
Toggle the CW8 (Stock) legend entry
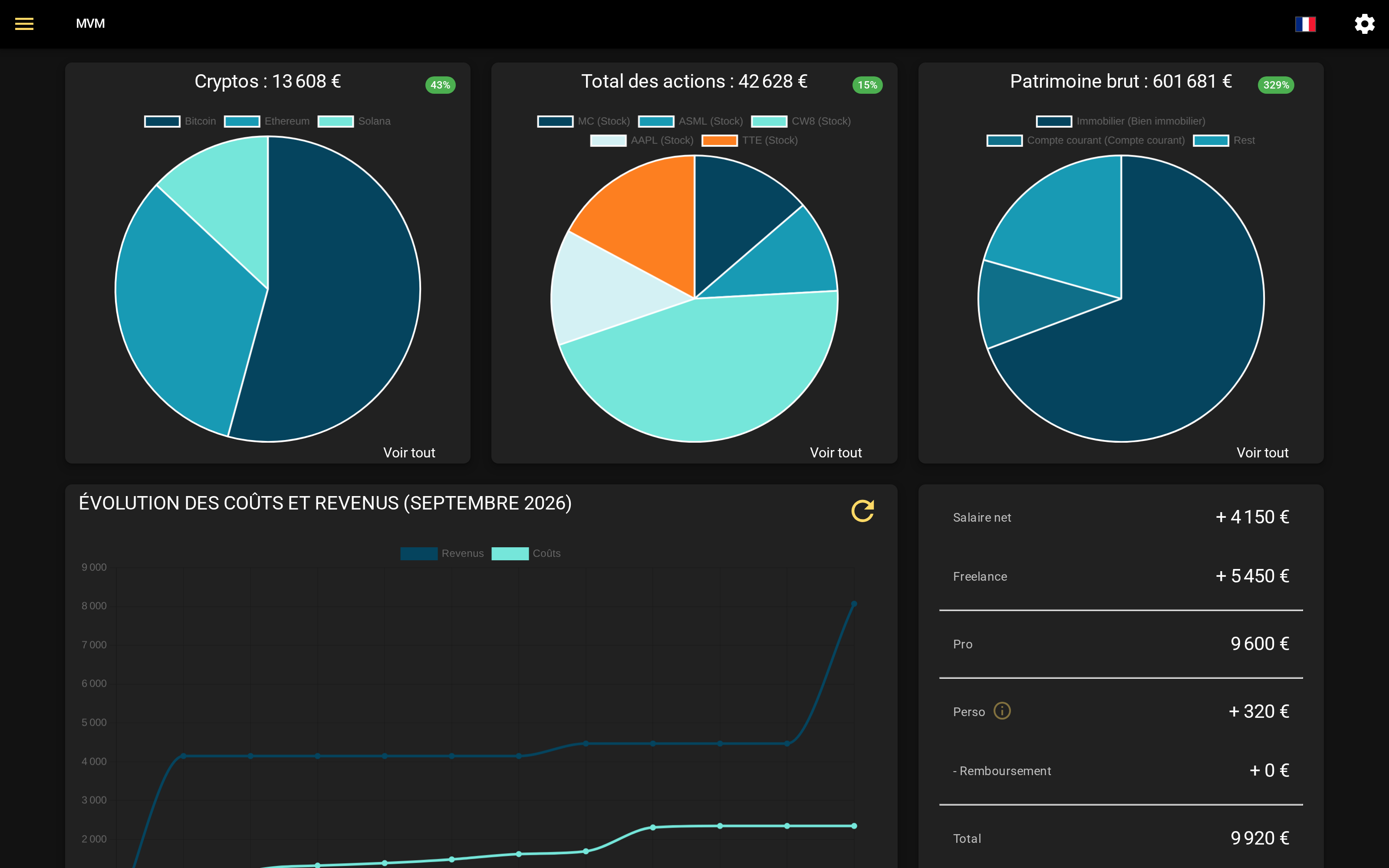pyautogui.click(x=801, y=121)
